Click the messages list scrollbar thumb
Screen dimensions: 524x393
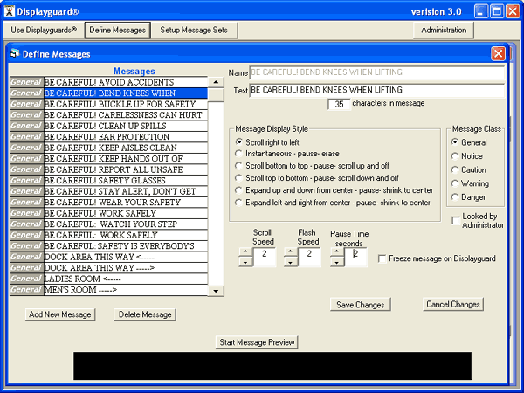tap(216, 94)
